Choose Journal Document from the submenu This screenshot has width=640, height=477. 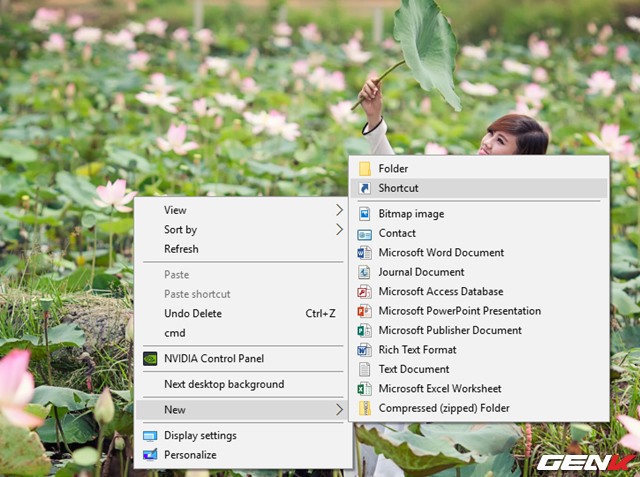[479, 272]
